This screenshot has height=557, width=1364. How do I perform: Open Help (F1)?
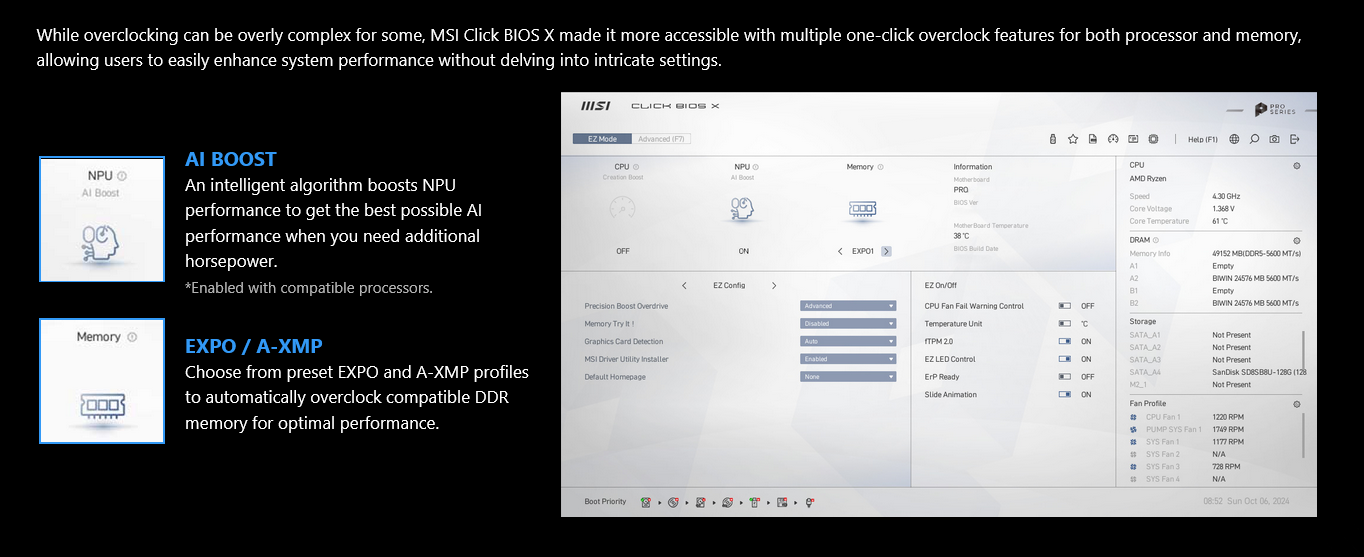(x=1203, y=139)
